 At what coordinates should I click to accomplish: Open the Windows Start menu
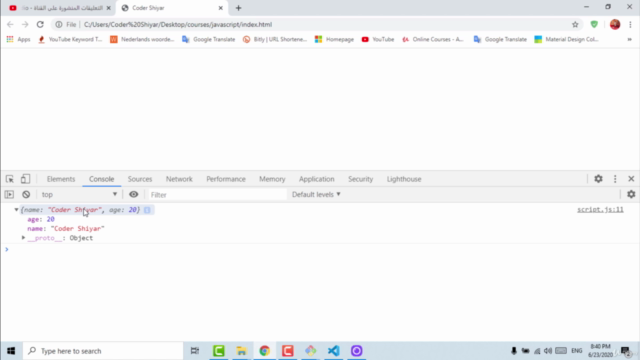pyautogui.click(x=11, y=351)
